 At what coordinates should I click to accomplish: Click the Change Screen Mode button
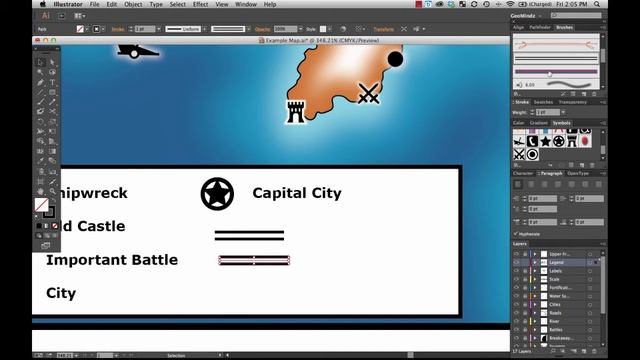[x=45, y=246]
